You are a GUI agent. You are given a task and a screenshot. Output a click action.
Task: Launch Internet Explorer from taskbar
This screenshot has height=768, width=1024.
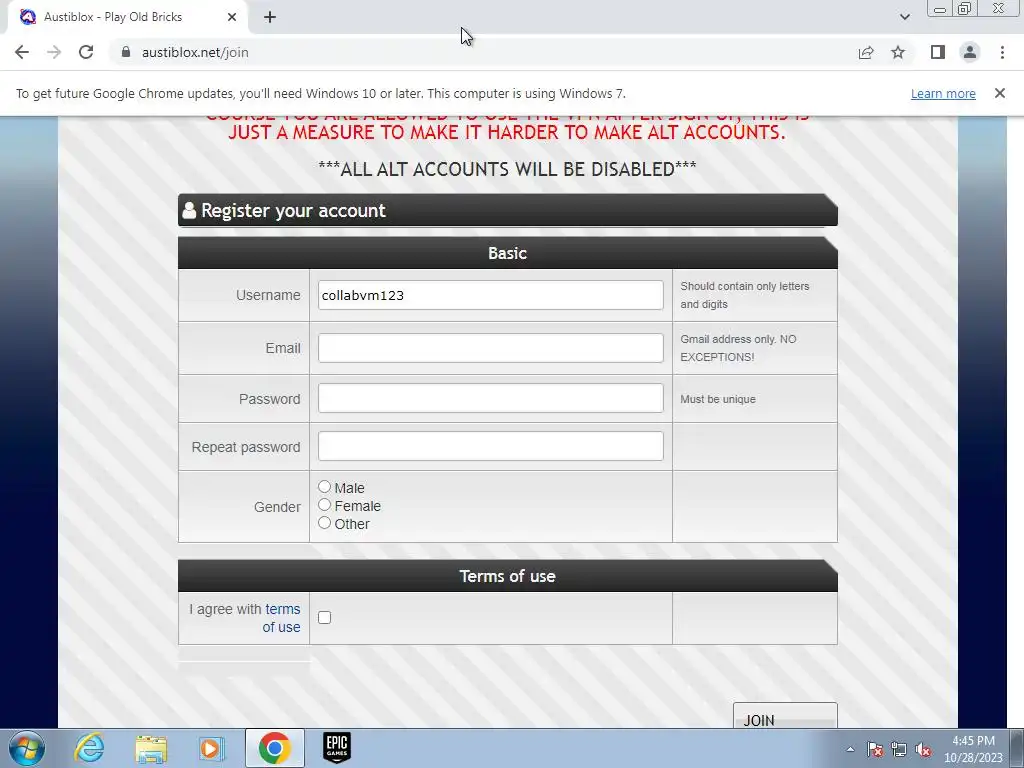click(x=88, y=748)
